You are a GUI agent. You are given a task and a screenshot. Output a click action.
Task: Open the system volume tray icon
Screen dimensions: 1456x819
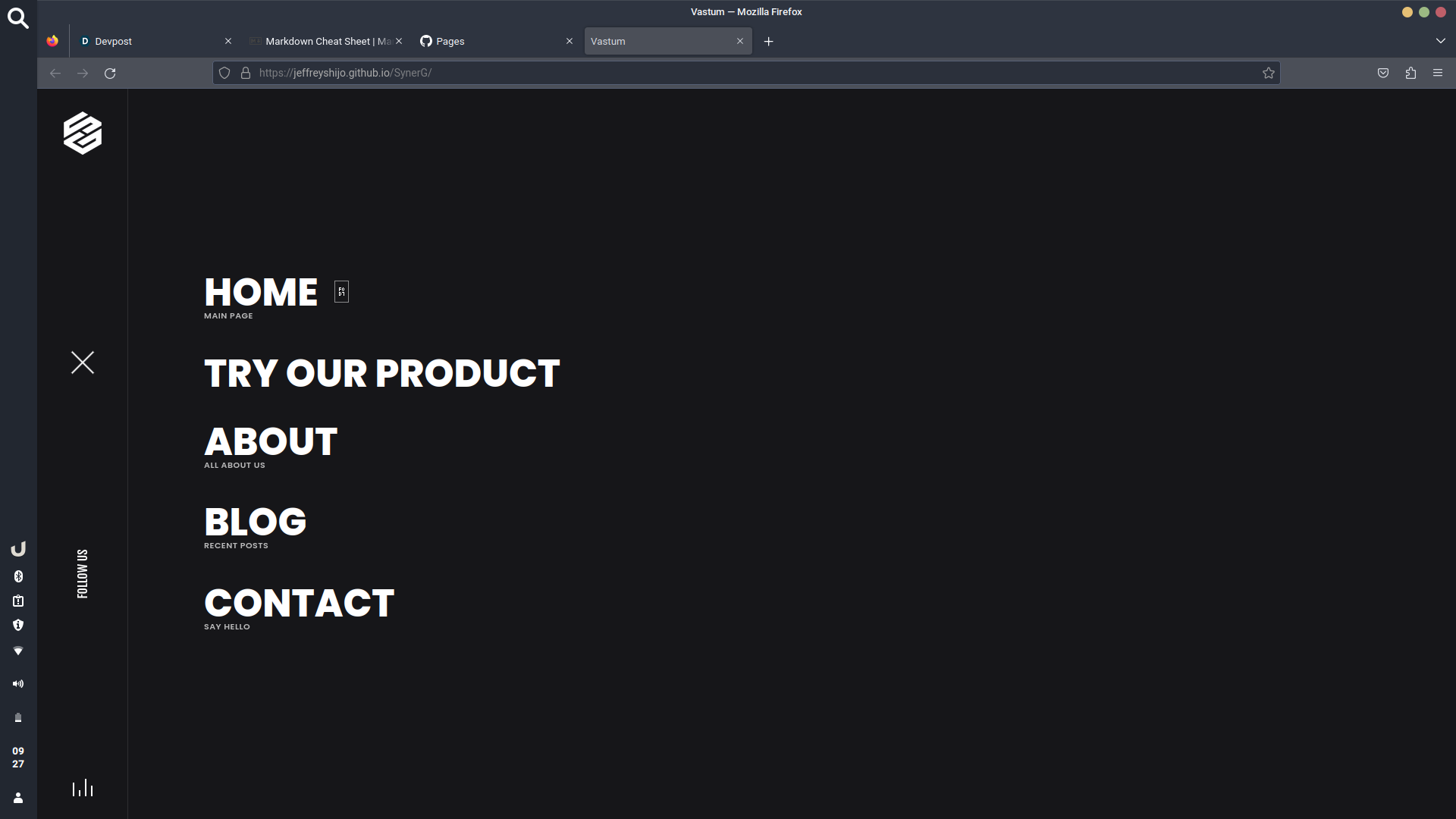click(18, 684)
